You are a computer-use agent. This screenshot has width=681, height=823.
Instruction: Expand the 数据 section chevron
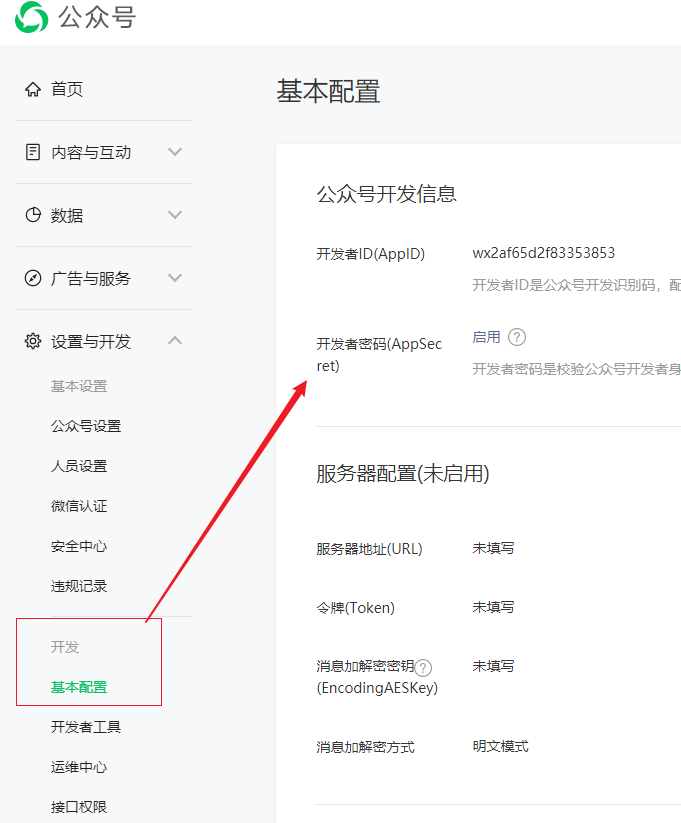click(175, 215)
